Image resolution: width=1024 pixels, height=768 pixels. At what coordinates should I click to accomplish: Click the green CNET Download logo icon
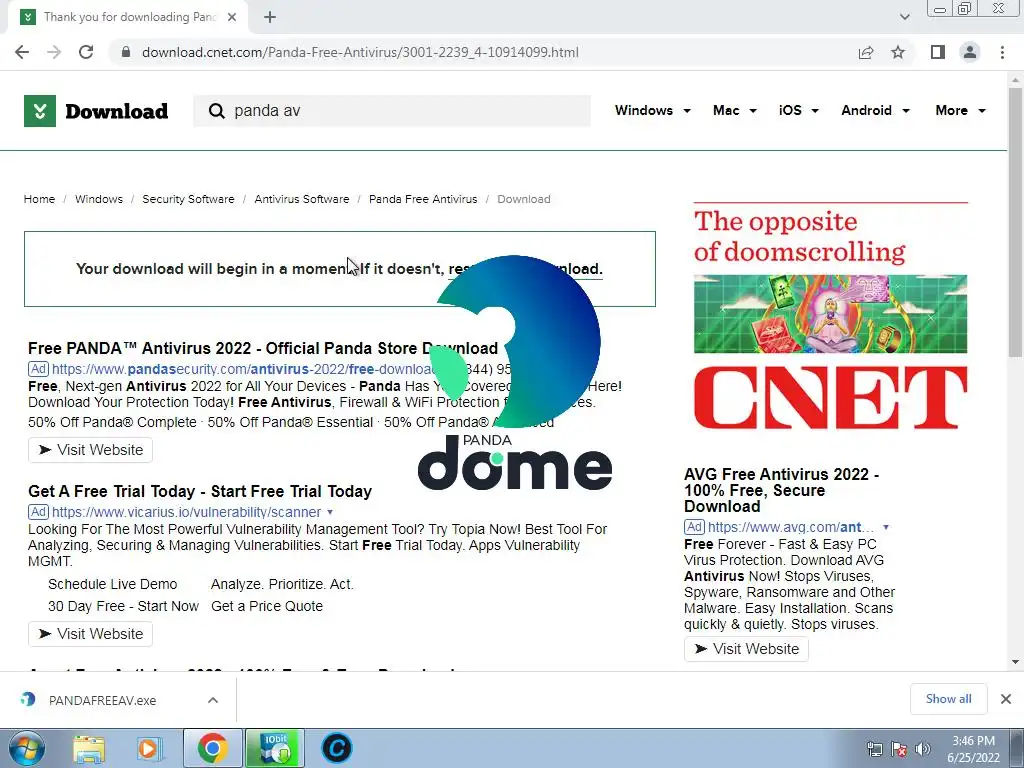[x=40, y=111]
